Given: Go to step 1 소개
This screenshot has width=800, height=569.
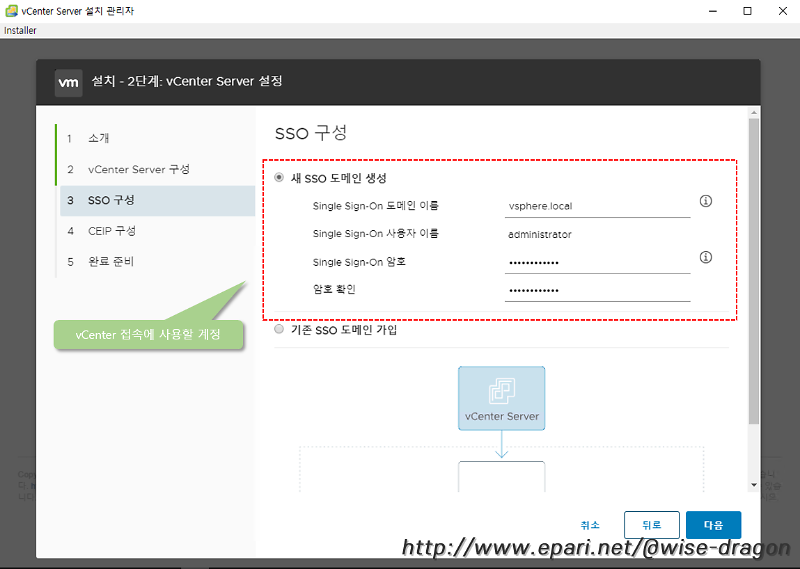Looking at the screenshot, I should pos(156,138).
